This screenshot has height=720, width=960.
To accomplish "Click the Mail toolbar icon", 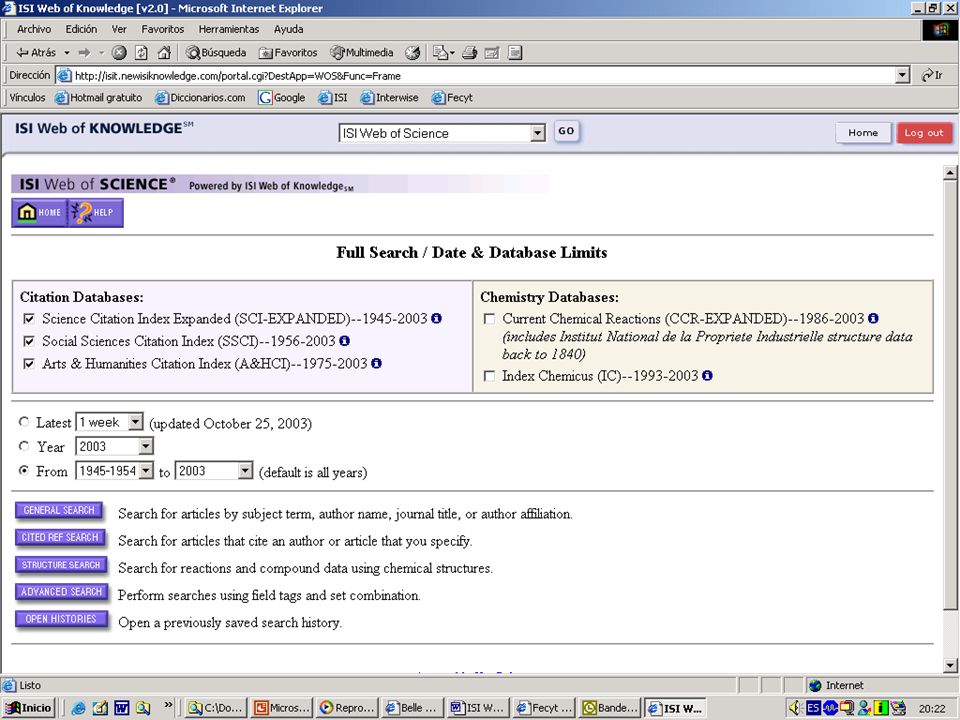I will point(440,53).
